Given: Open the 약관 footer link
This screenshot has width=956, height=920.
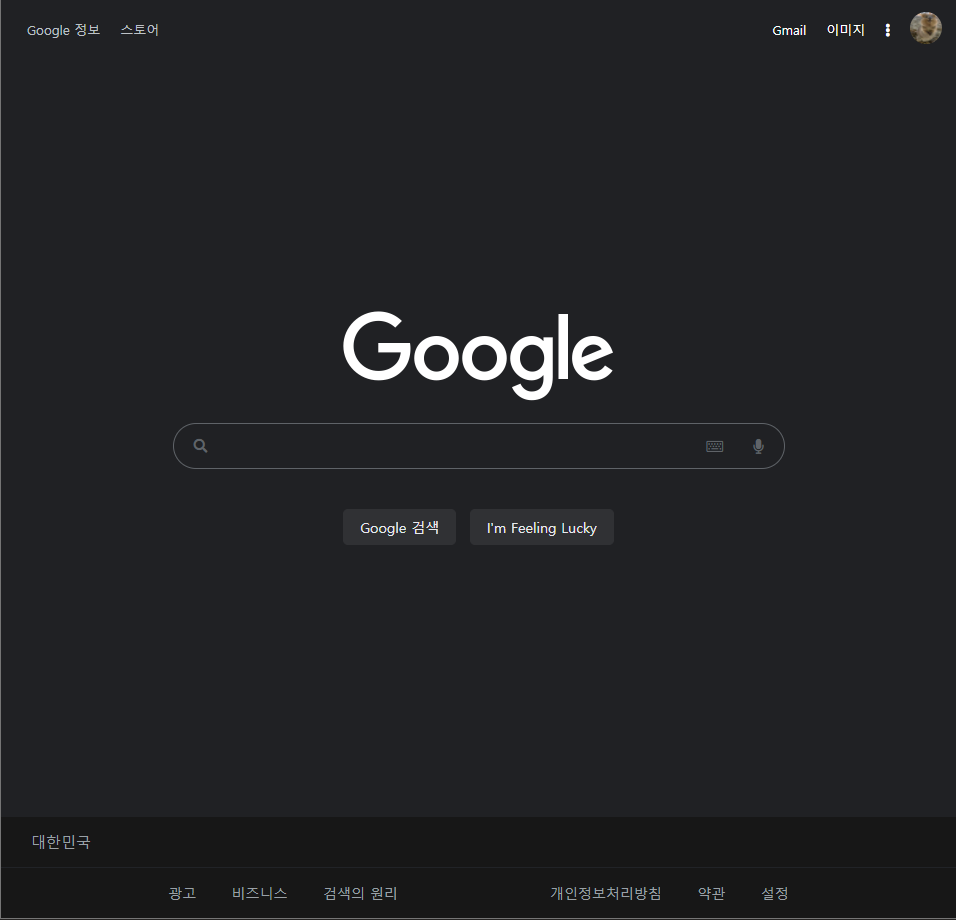Looking at the screenshot, I should [x=712, y=893].
